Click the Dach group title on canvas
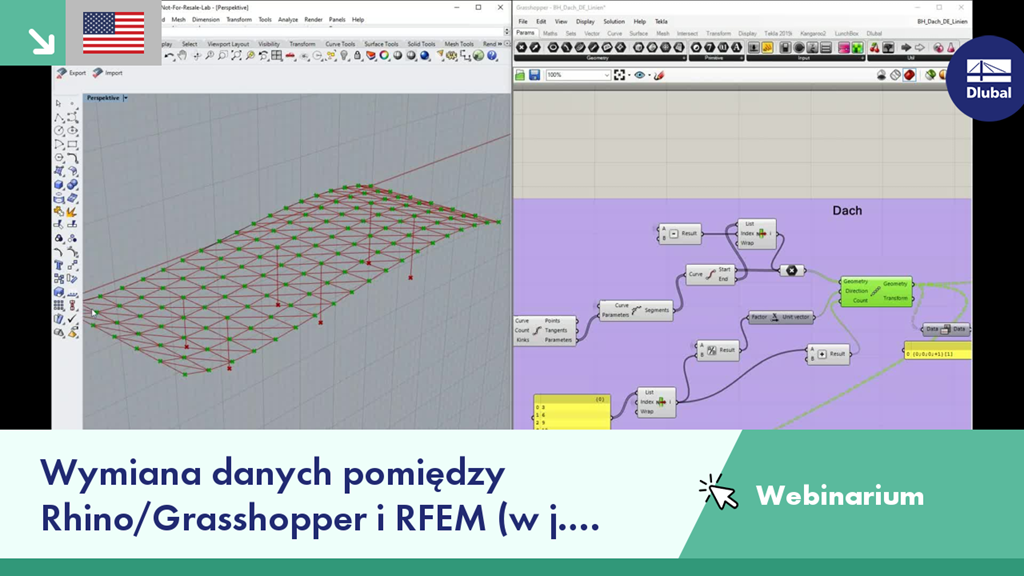 [847, 210]
